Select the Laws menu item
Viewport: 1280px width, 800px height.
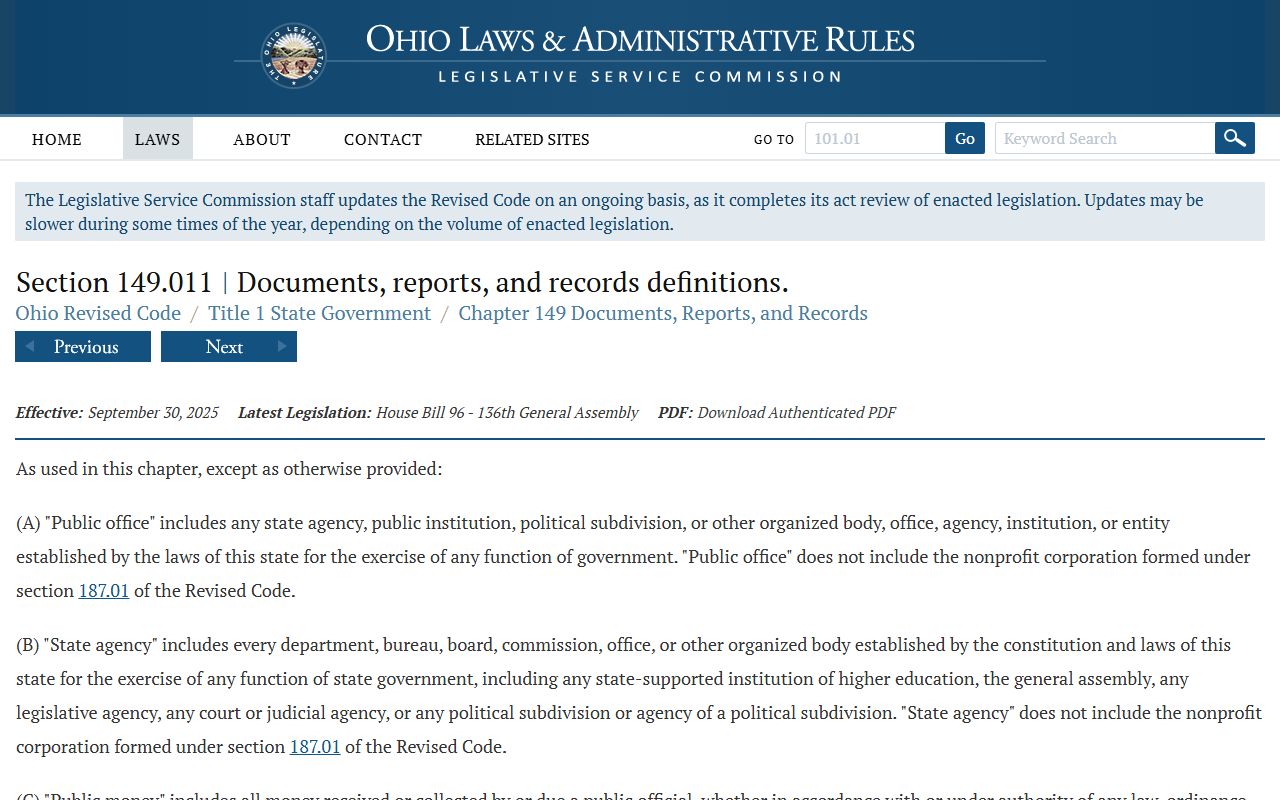[158, 139]
